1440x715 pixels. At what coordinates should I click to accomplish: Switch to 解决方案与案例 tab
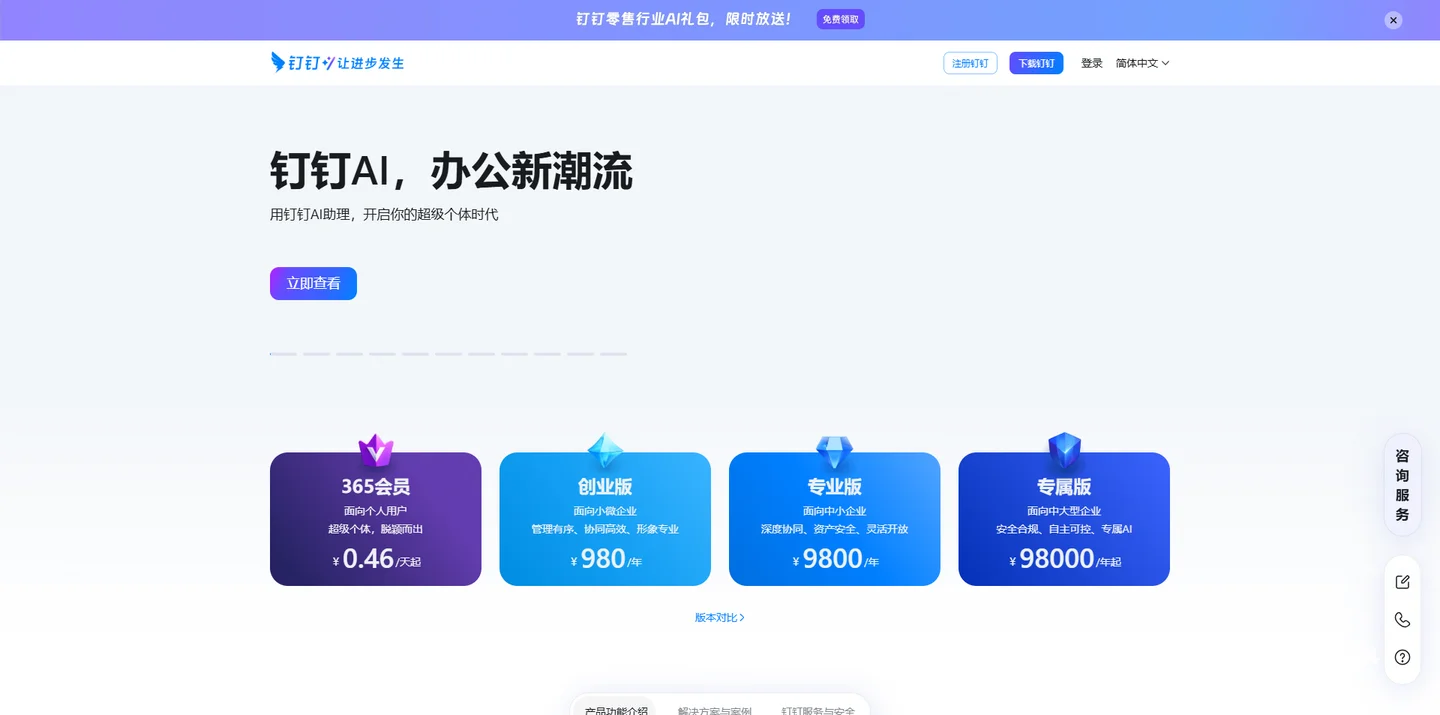click(714, 710)
